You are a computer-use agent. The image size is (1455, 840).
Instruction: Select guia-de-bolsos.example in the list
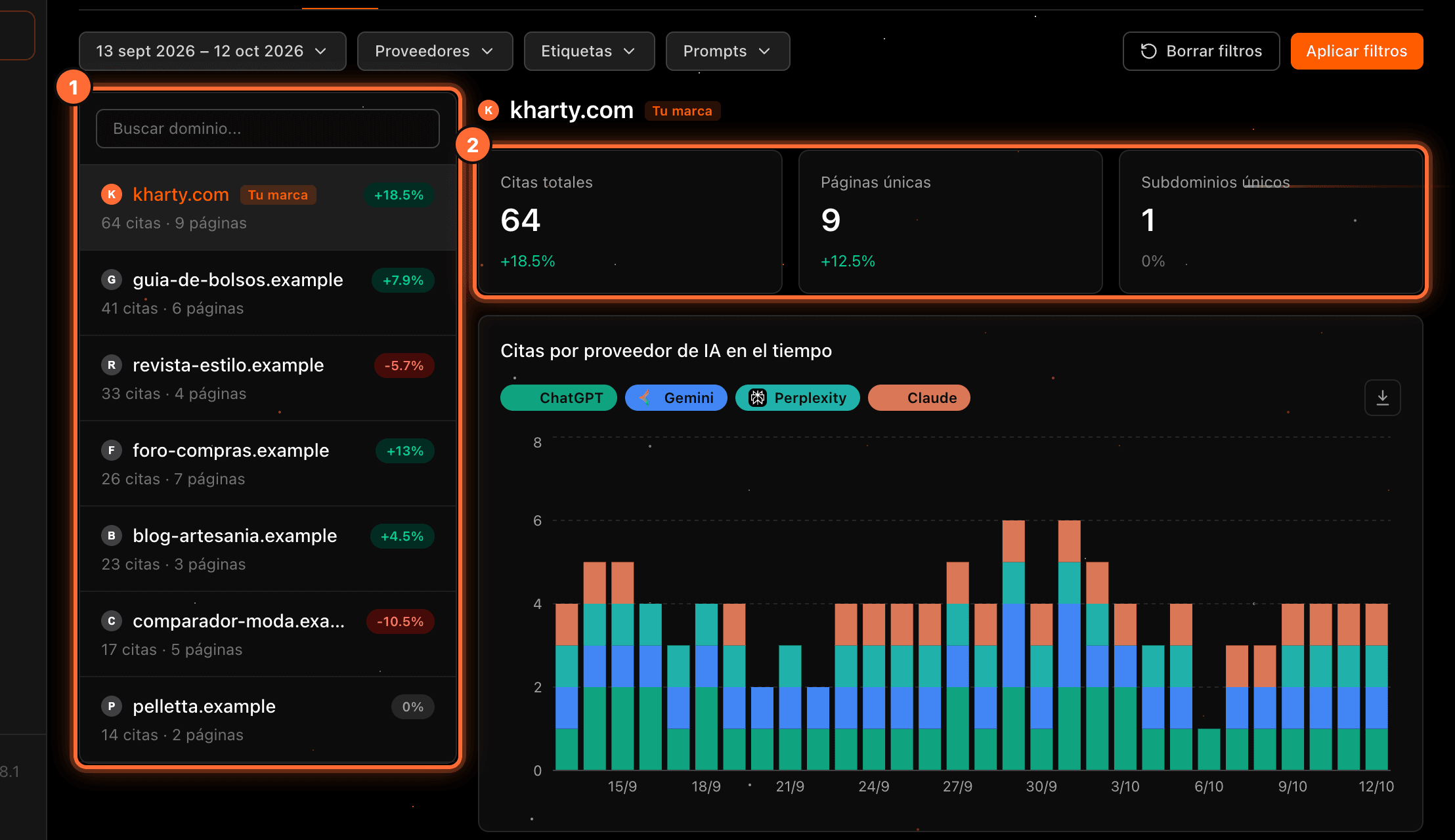(x=268, y=293)
